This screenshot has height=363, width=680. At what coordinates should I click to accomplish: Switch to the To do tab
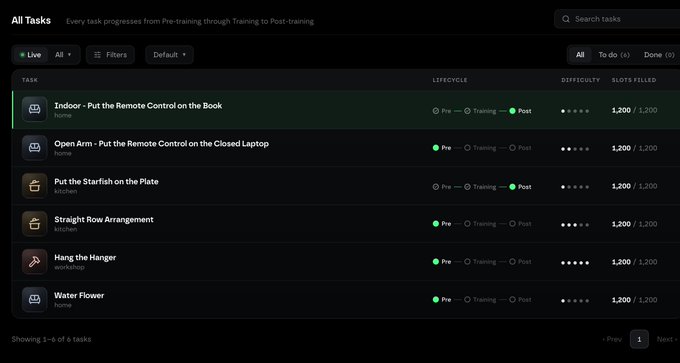click(x=614, y=55)
